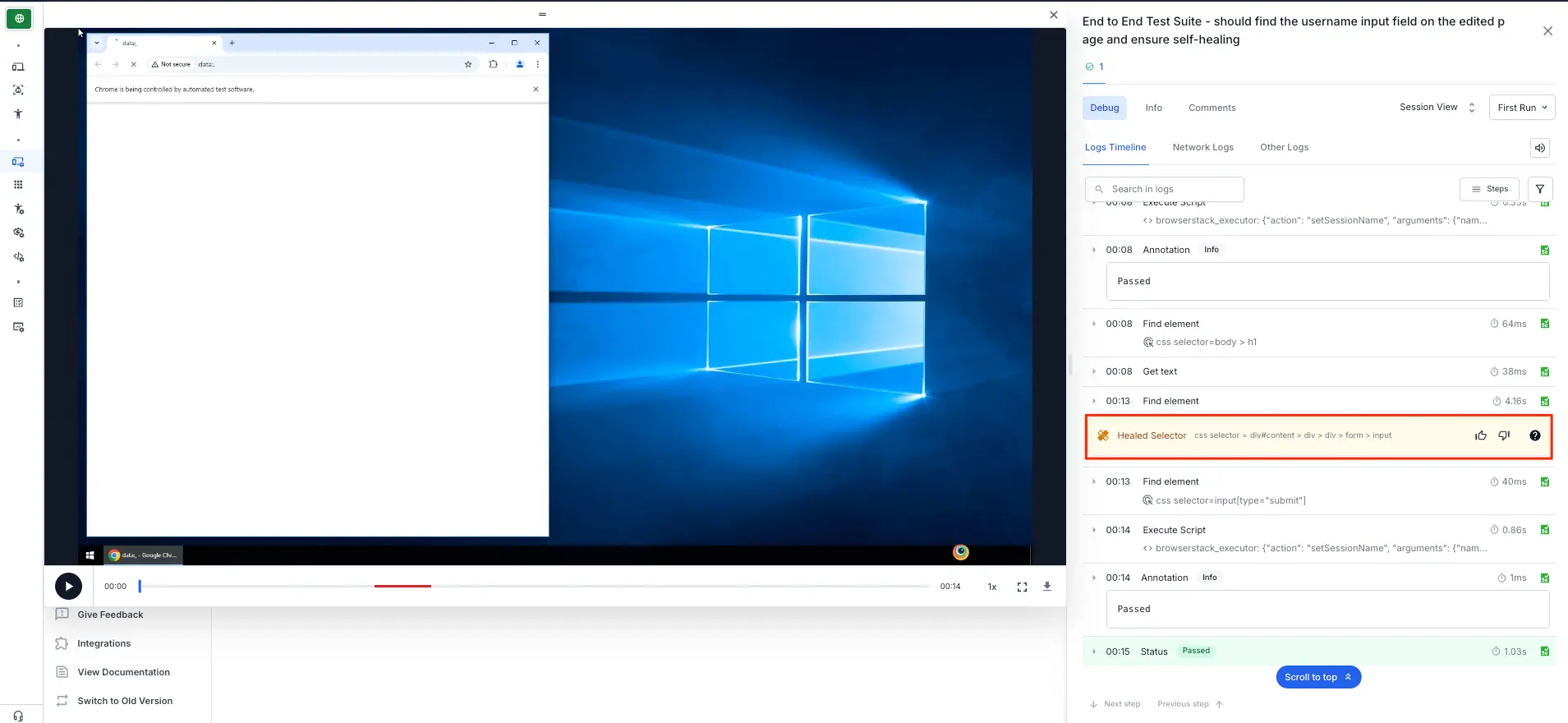Give thumbs up on Healed Selector
The height and width of the screenshot is (723, 1568).
pos(1480,435)
